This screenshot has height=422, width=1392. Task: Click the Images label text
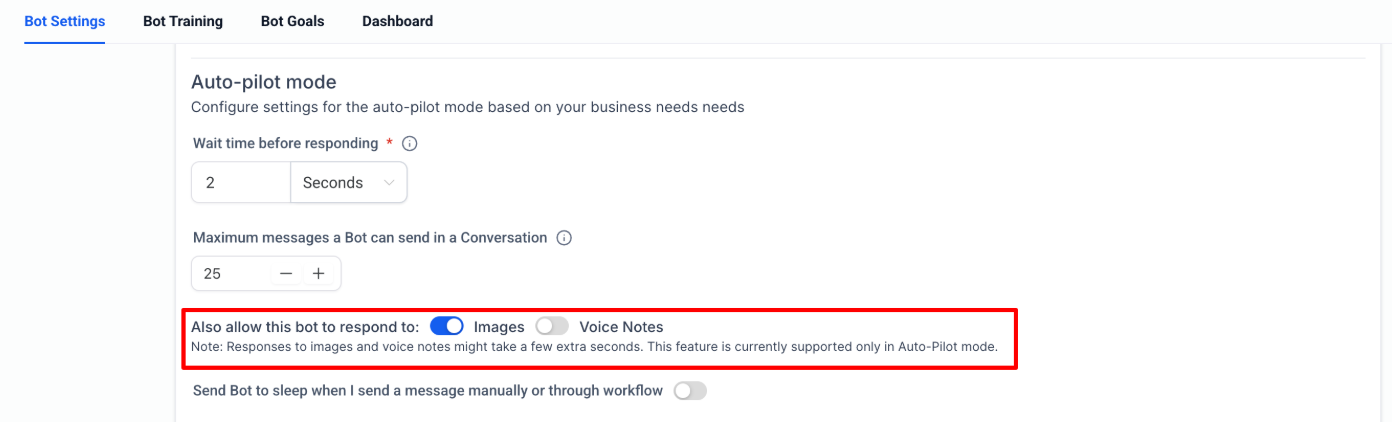[x=499, y=327]
